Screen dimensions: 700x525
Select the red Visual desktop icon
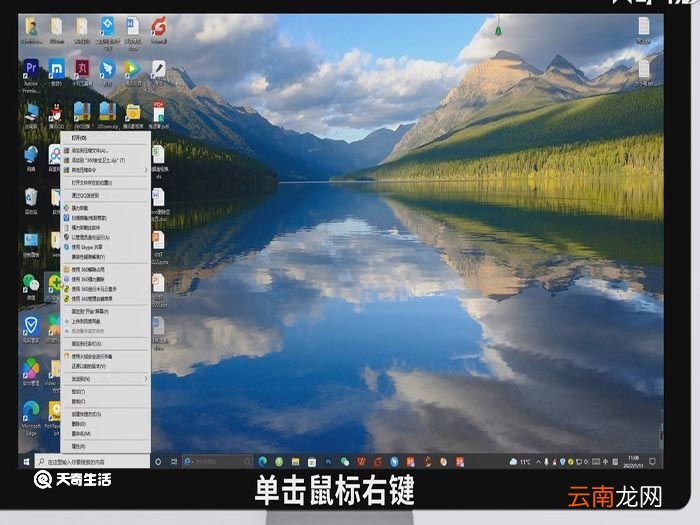[158, 29]
